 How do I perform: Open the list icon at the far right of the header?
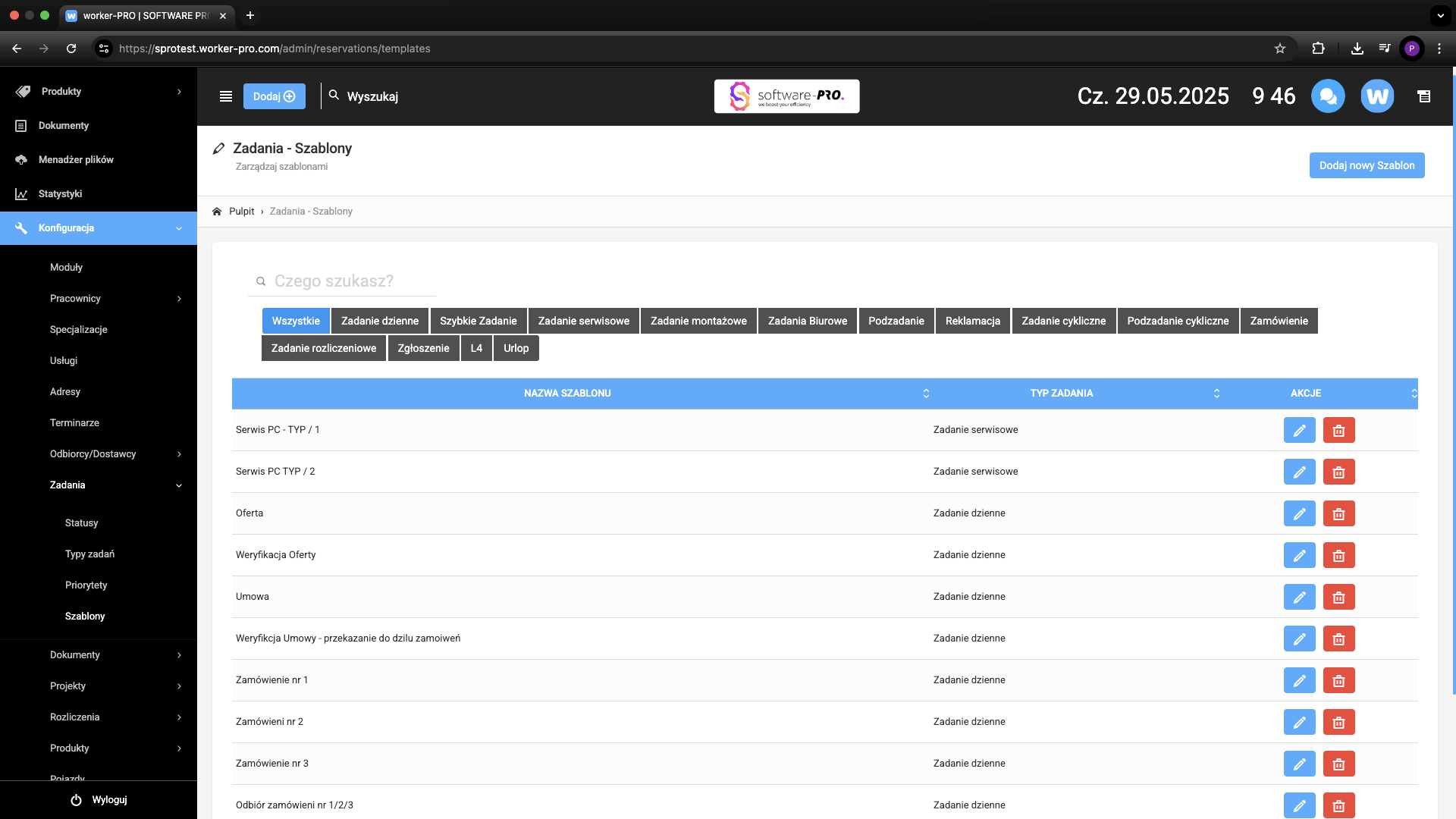point(1423,96)
